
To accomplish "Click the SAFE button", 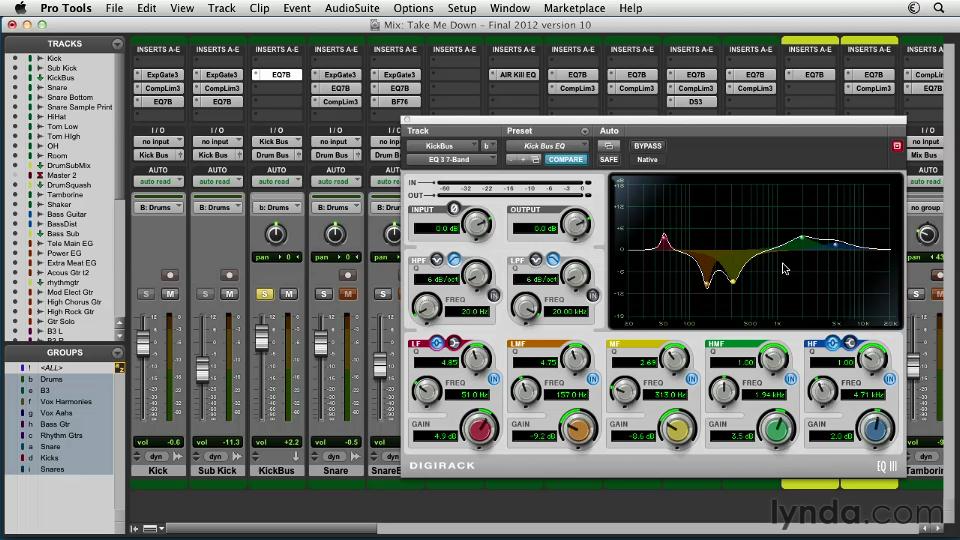I will pos(609,159).
